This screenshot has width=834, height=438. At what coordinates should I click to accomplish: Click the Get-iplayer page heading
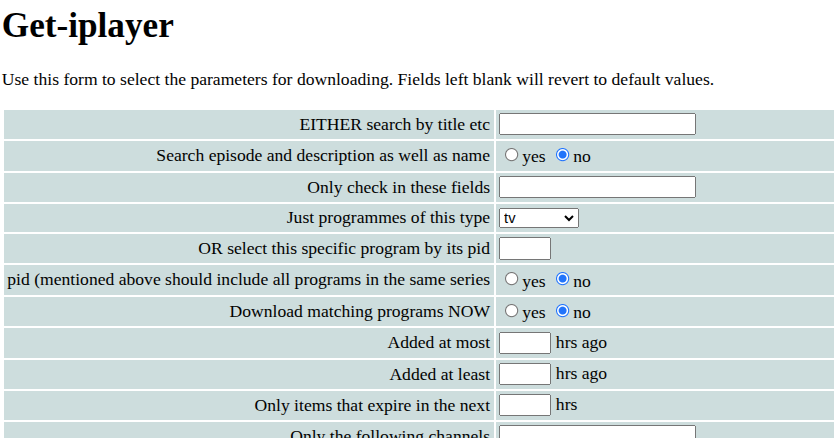[88, 27]
